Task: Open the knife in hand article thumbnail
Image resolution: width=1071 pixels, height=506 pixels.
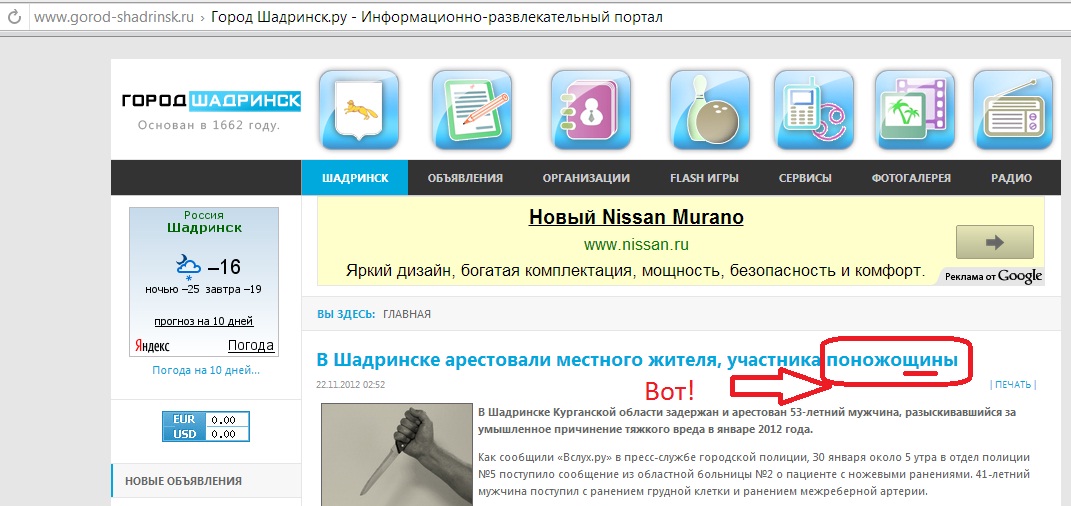Action: point(397,455)
